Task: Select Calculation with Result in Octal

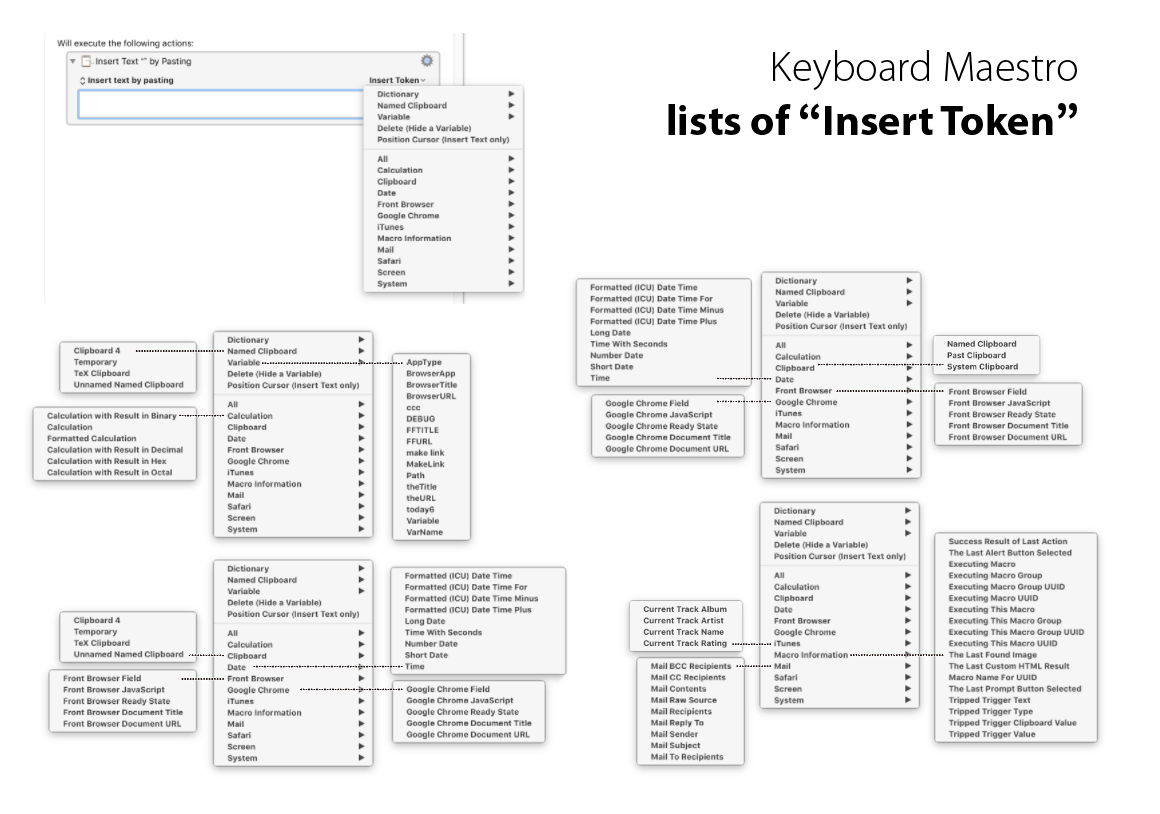Action: 109,472
